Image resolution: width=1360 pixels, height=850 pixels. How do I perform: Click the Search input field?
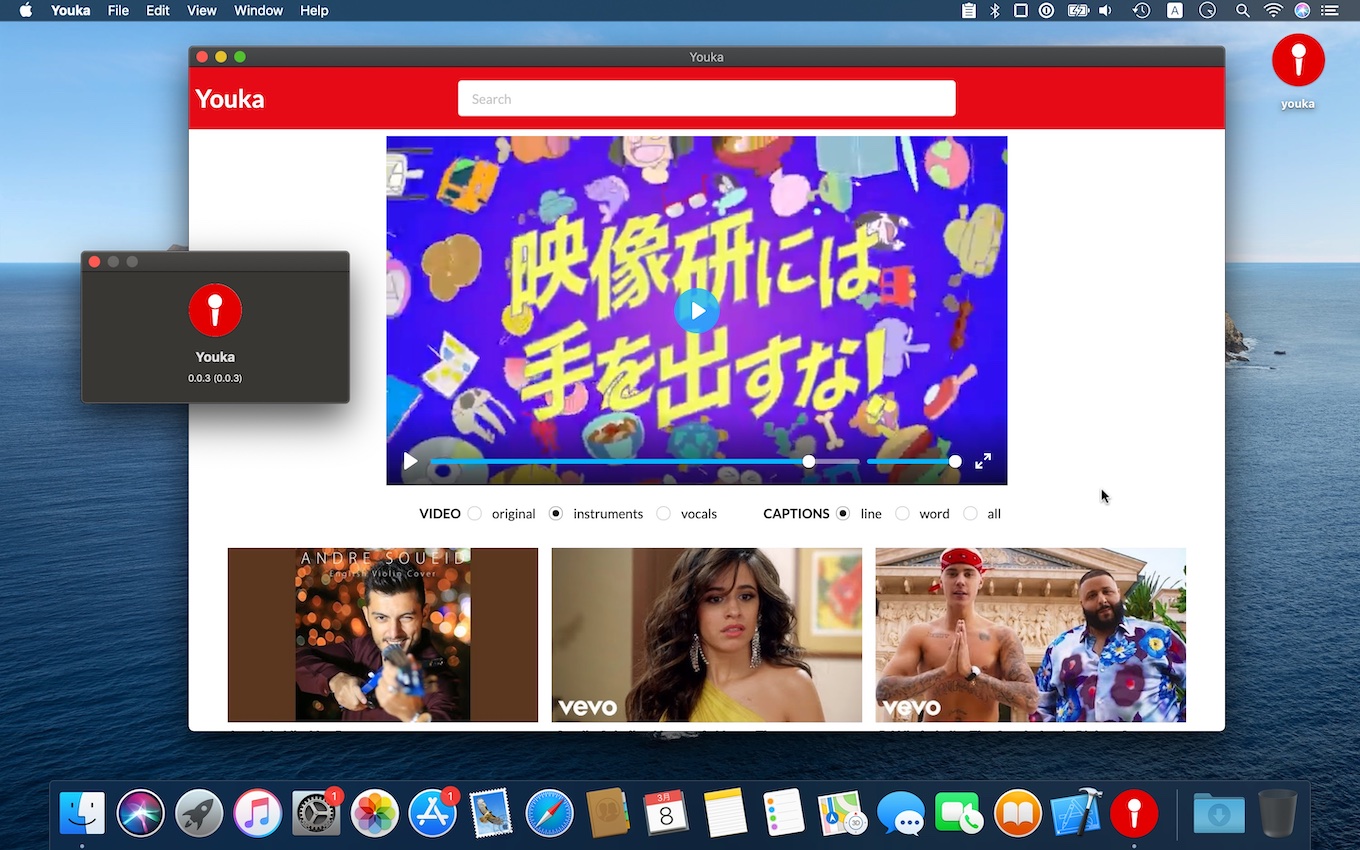(x=707, y=99)
